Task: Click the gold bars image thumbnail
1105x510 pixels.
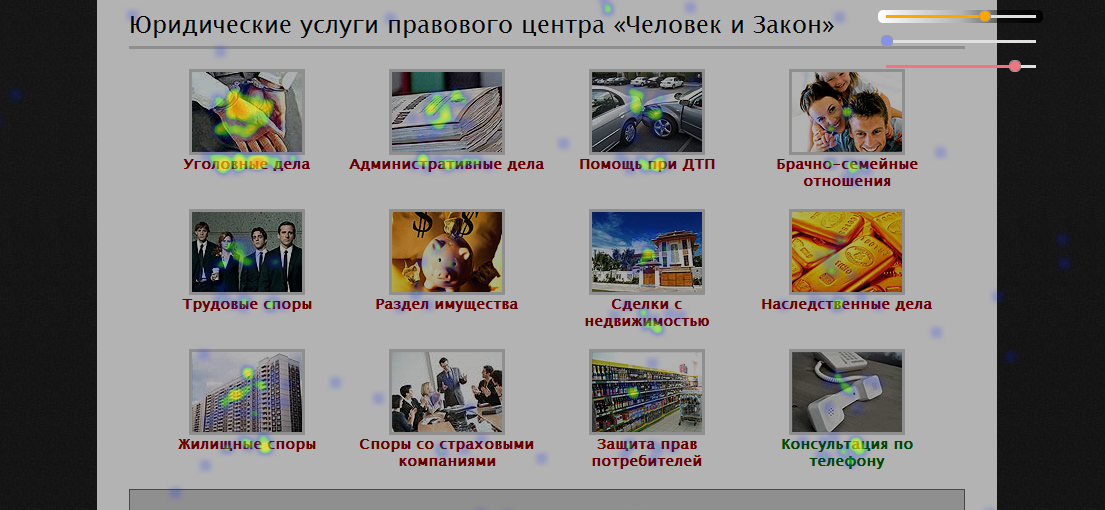Action: pyautogui.click(x=846, y=251)
